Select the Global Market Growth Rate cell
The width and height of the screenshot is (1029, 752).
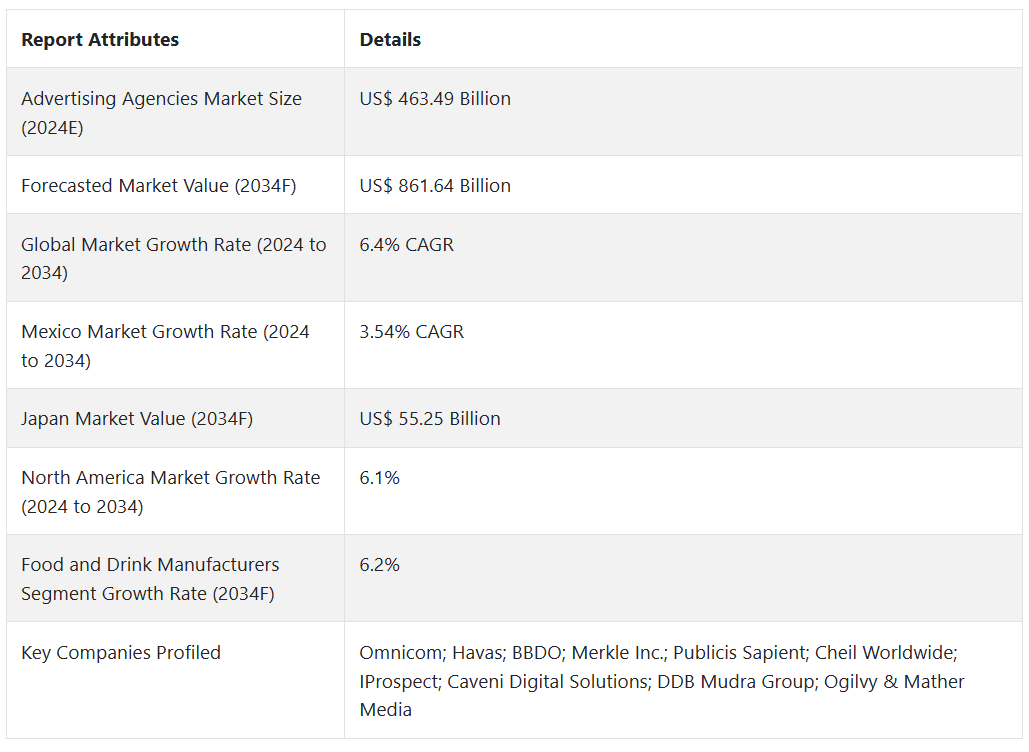[173, 259]
